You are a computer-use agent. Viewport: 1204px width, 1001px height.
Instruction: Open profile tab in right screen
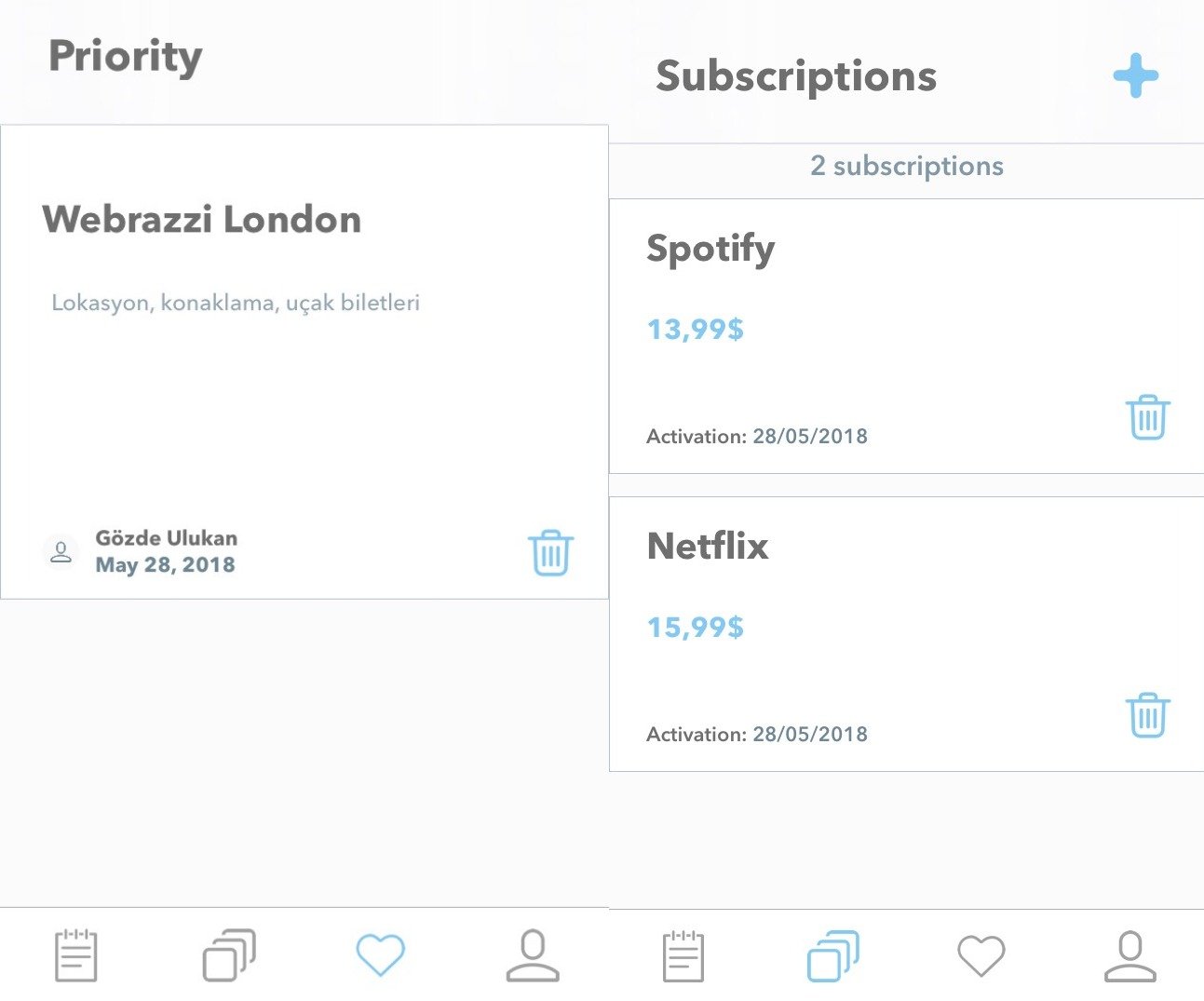(x=1130, y=956)
